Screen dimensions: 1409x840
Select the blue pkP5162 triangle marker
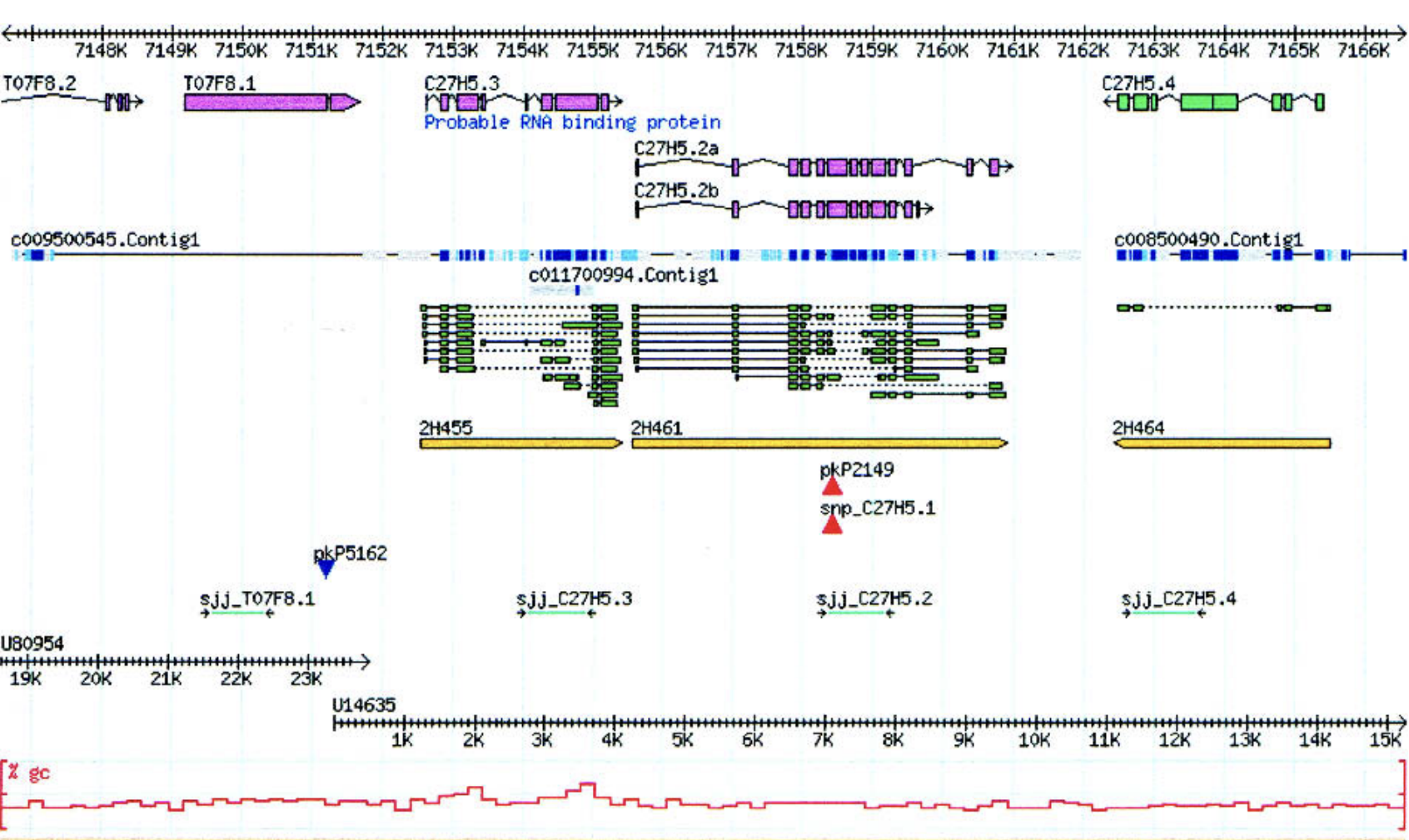(x=326, y=569)
